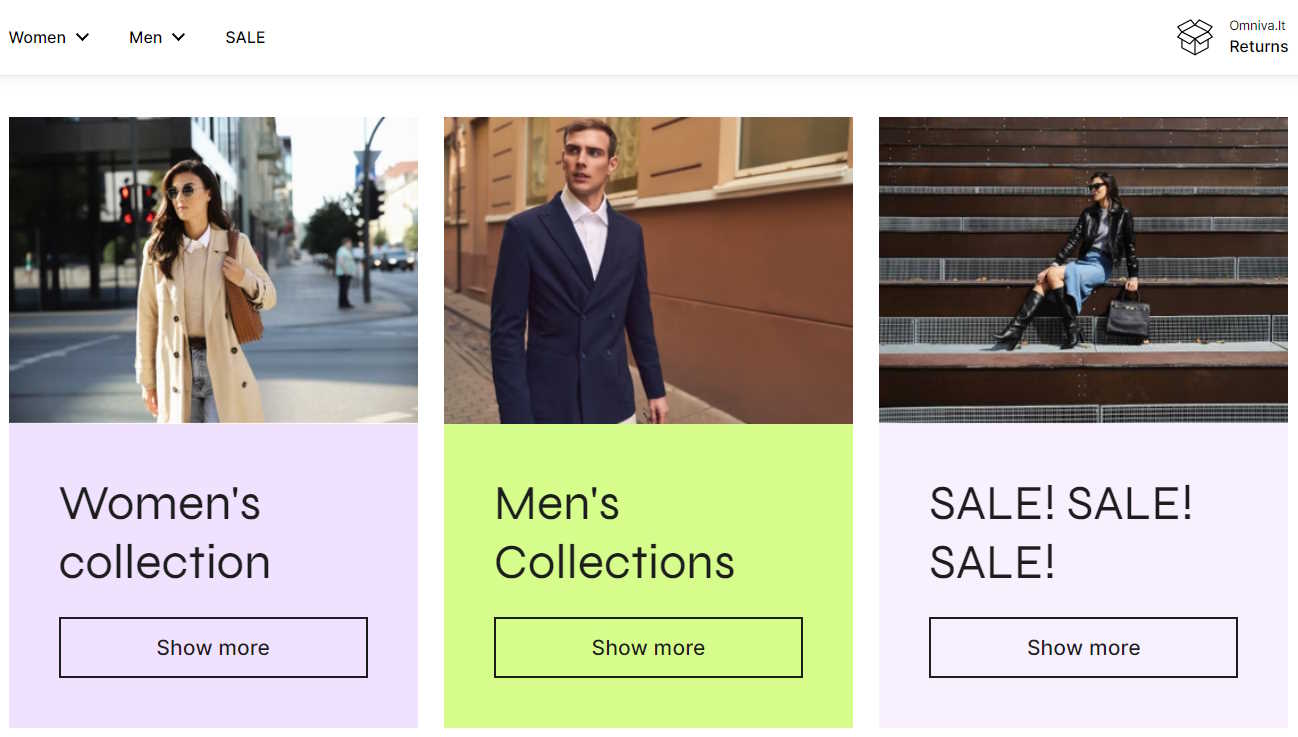Viewport: 1298px width, 737px height.
Task: Click the Omniva returns box icon
Action: [x=1194, y=37]
